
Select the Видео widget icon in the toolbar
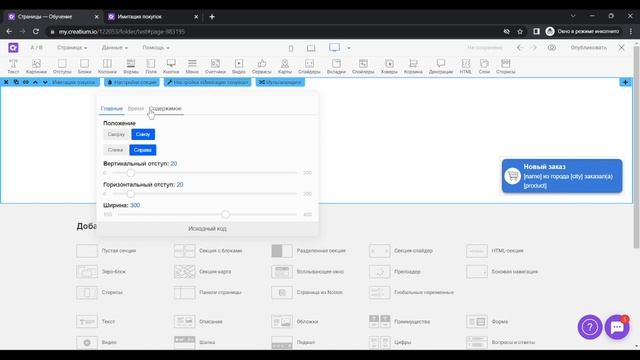point(239,66)
